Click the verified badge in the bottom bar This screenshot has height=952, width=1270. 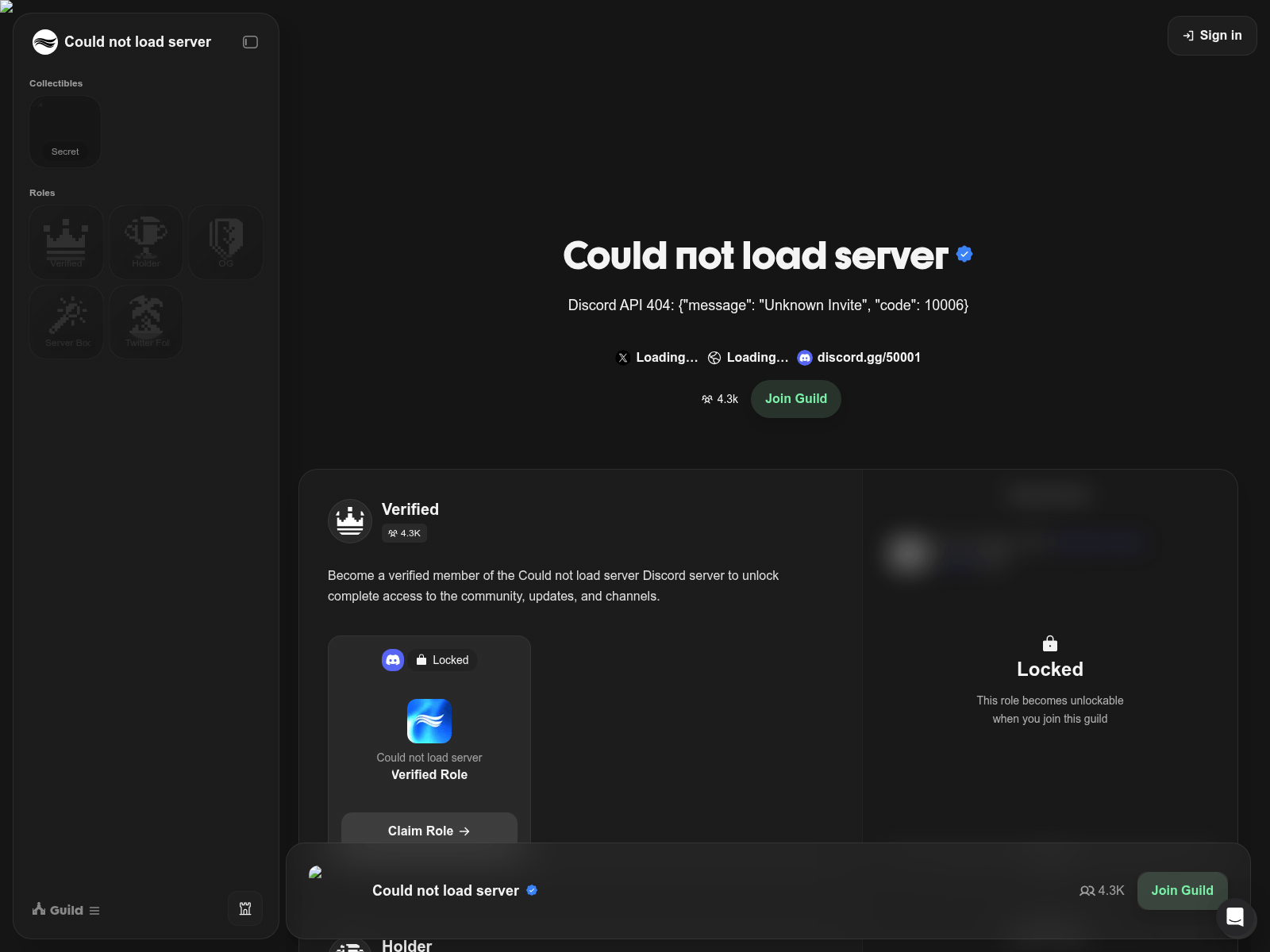coord(532,890)
